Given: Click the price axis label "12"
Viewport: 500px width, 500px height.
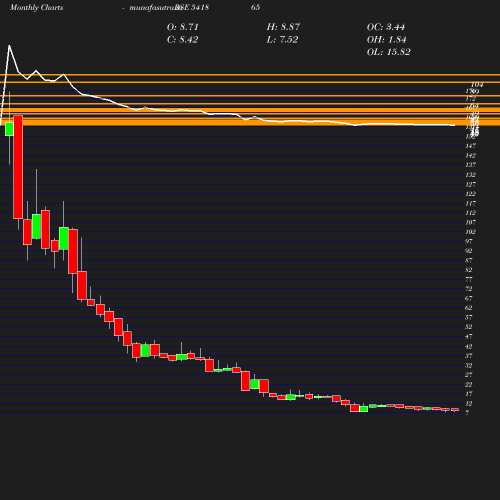Looking at the screenshot, I should click(x=469, y=403).
